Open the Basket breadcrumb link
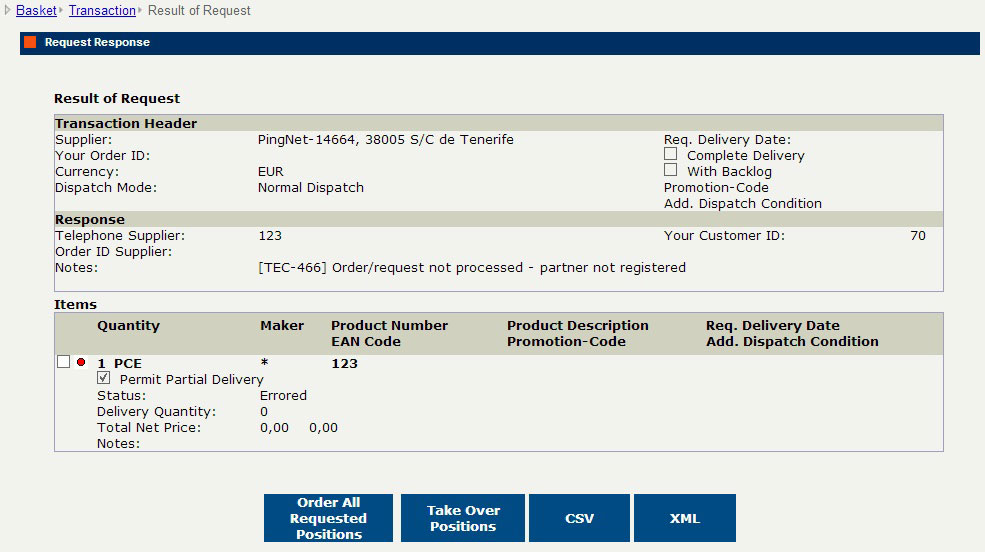Image resolution: width=985 pixels, height=552 pixels. (36, 10)
